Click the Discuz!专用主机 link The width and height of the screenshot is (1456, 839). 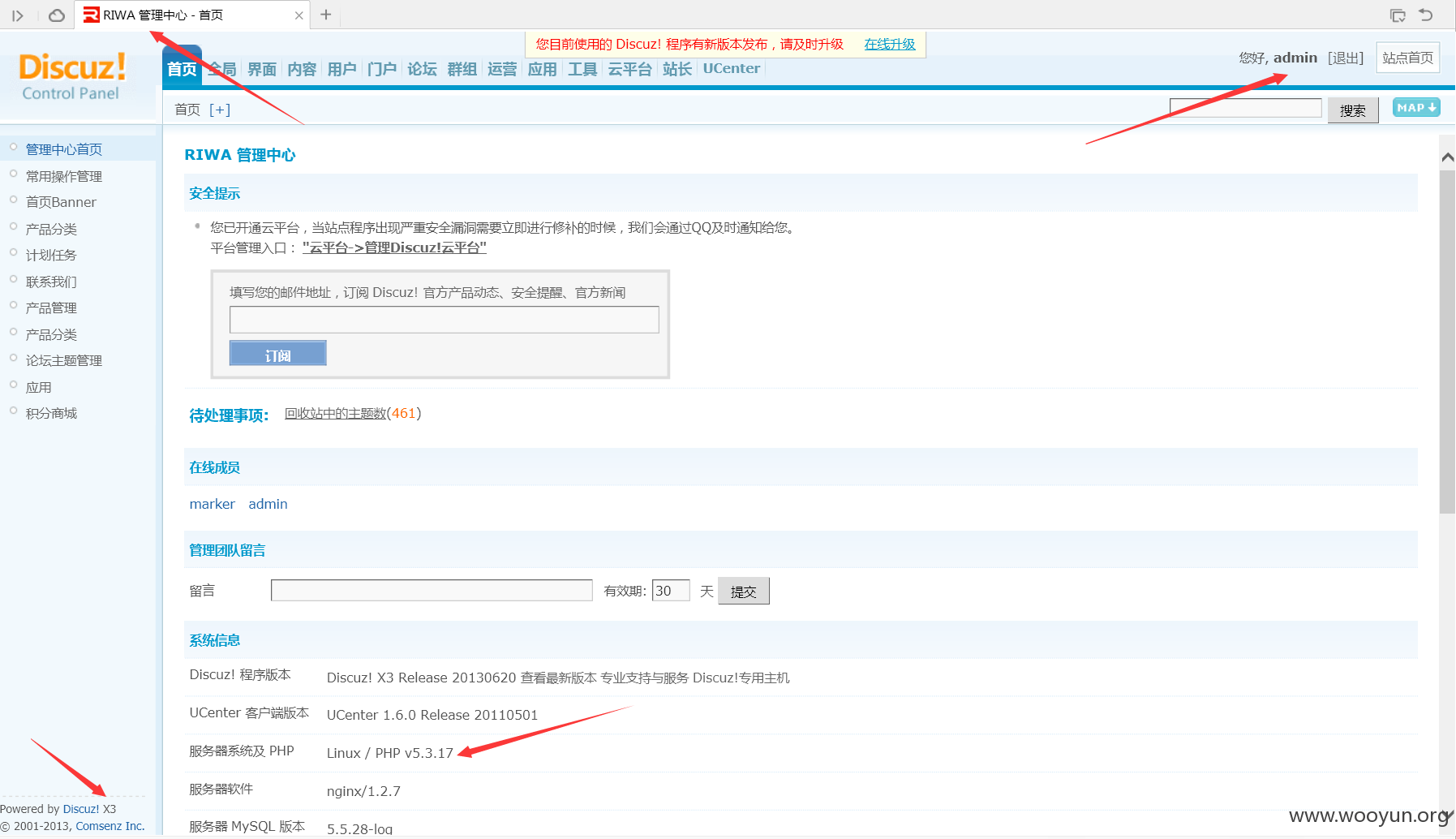(x=741, y=678)
